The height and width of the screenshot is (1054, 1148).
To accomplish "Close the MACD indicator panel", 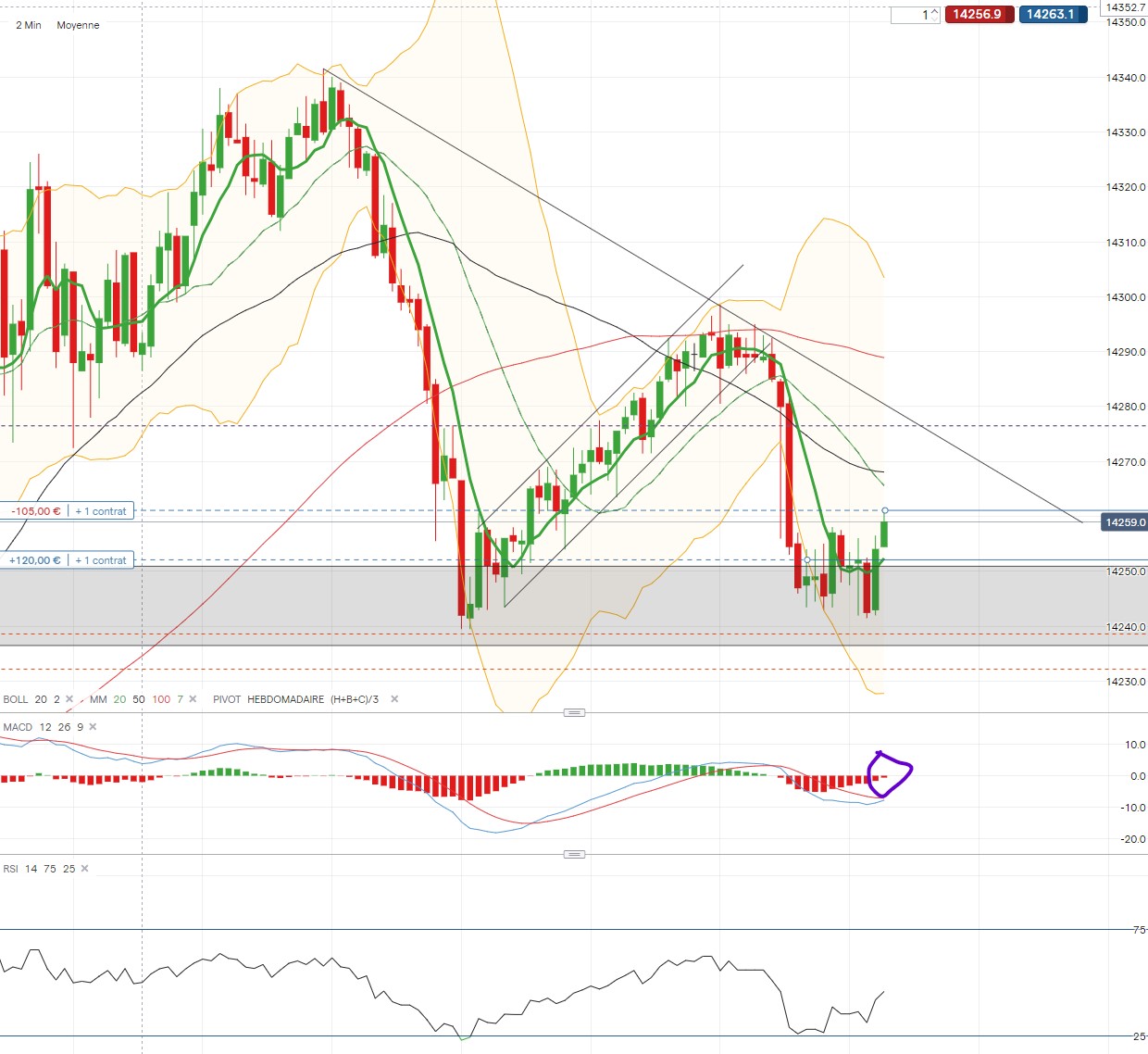I will pos(93,727).
